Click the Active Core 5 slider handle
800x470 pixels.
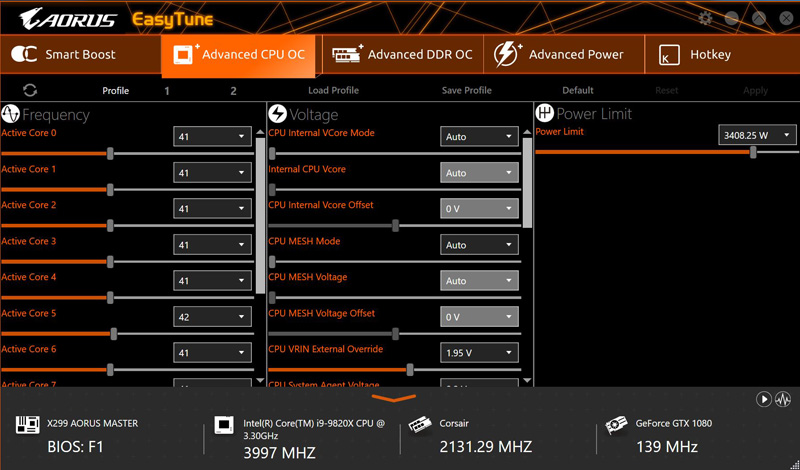pyautogui.click(x=114, y=334)
